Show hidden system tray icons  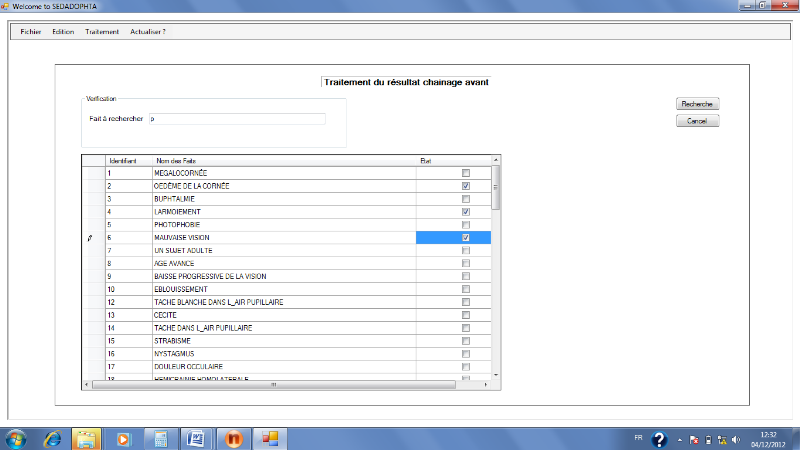click(x=680, y=440)
